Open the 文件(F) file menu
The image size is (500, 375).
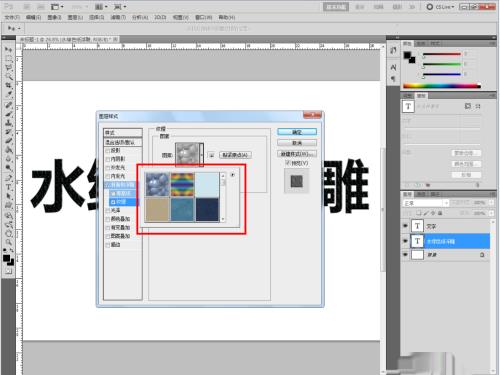[x=12, y=17]
